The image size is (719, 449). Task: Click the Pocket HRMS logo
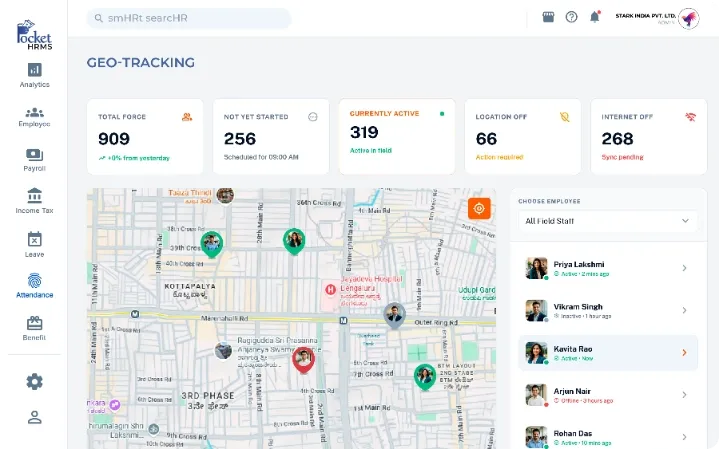(x=34, y=35)
